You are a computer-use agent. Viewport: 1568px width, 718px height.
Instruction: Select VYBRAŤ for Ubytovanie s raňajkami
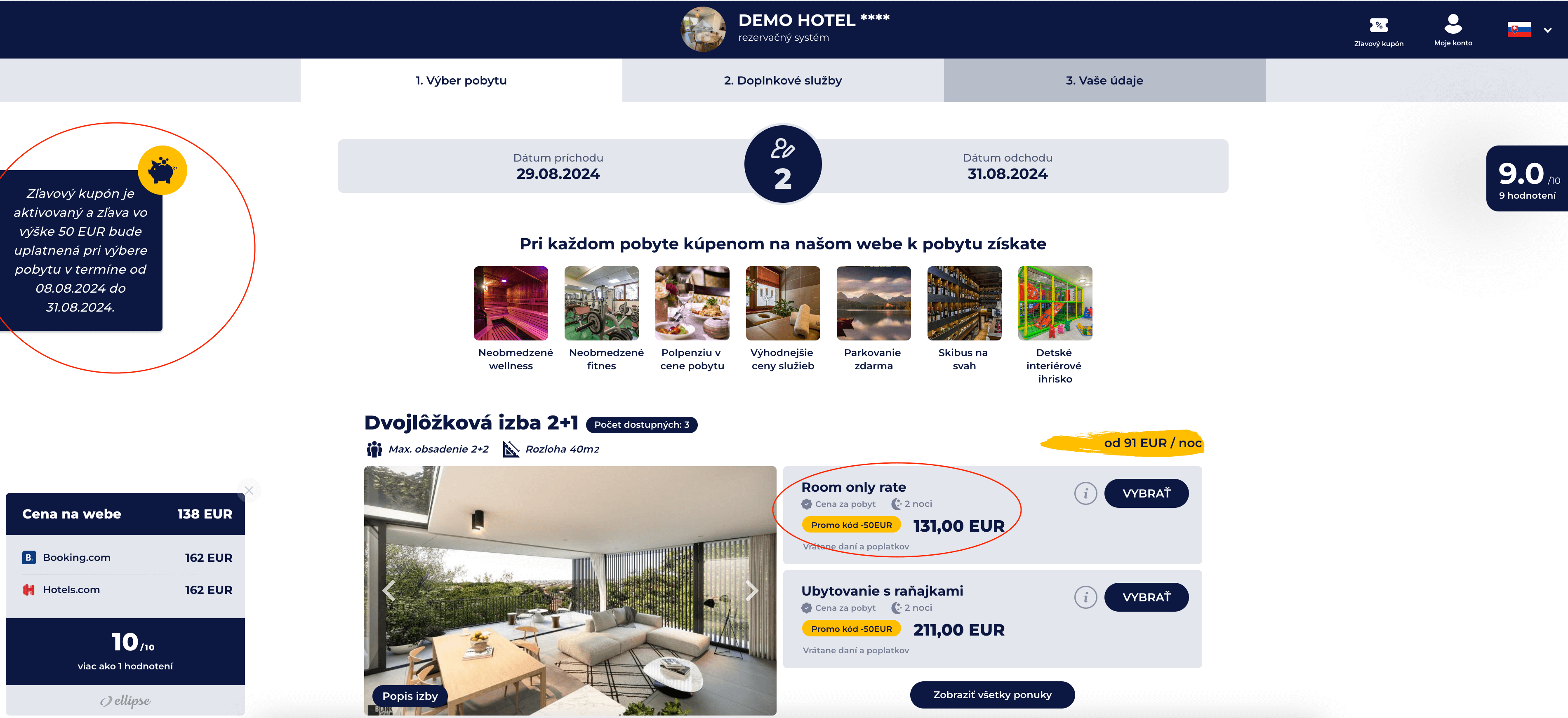point(1146,598)
